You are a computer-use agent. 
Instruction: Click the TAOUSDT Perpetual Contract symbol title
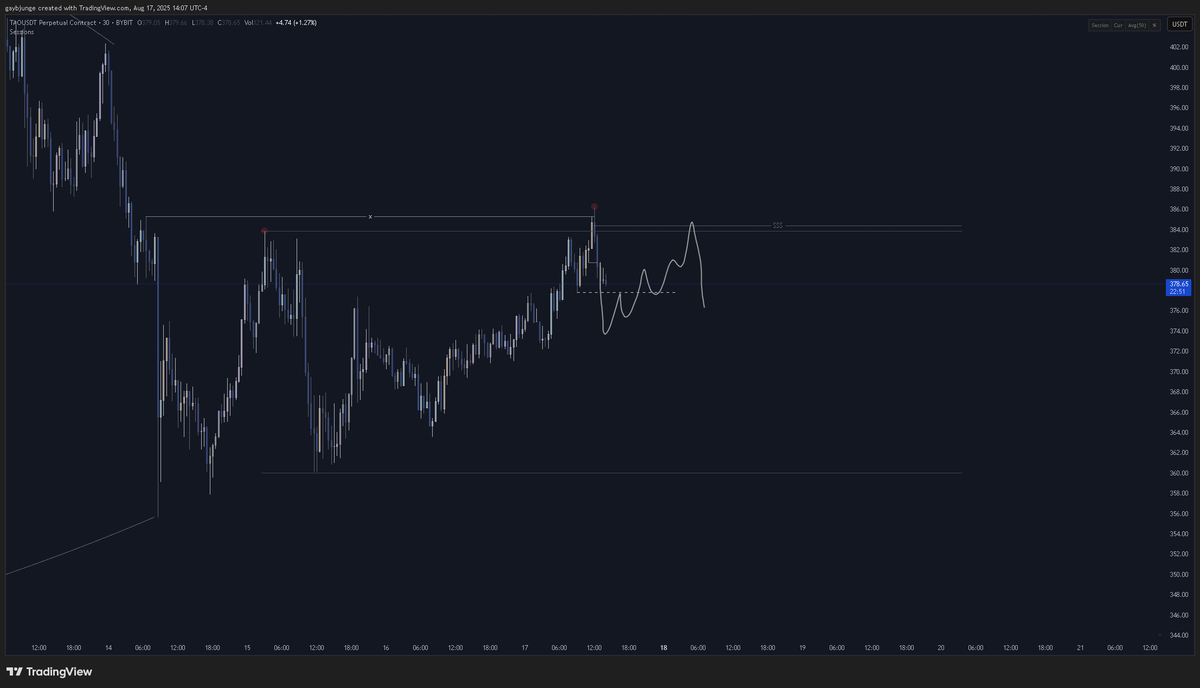[x=53, y=22]
